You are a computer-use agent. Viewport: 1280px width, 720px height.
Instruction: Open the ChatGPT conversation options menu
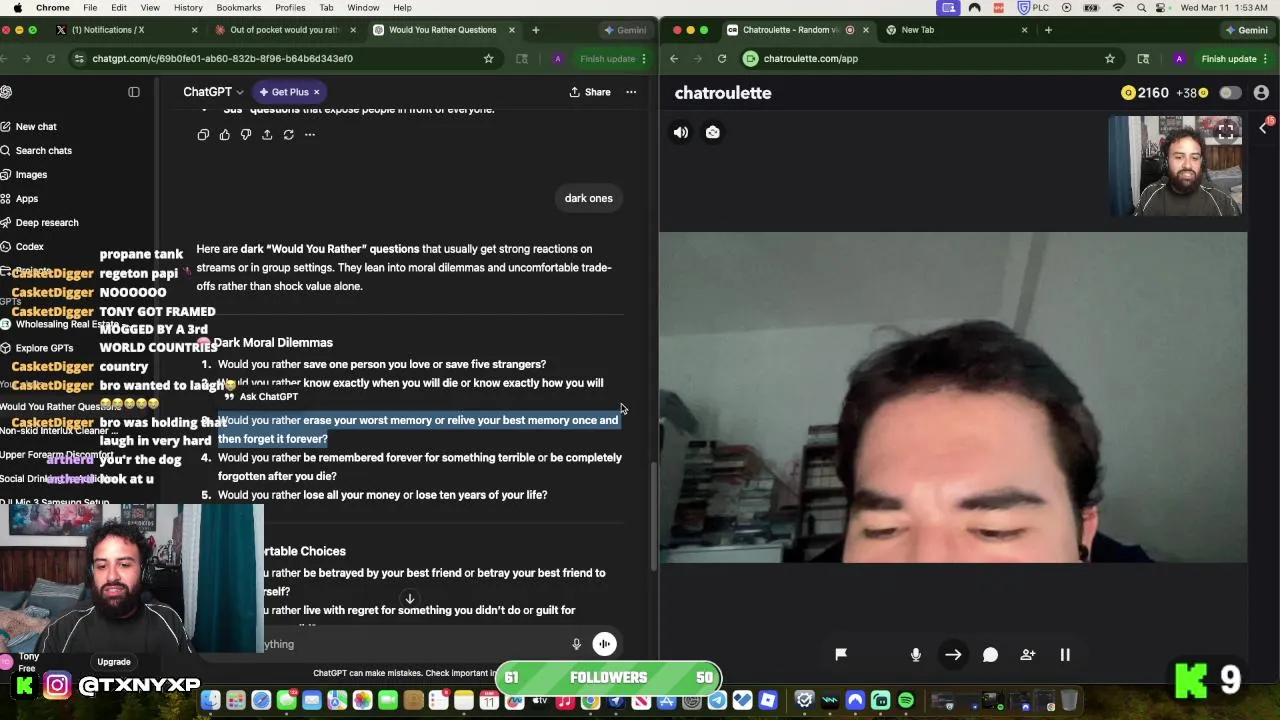click(631, 92)
